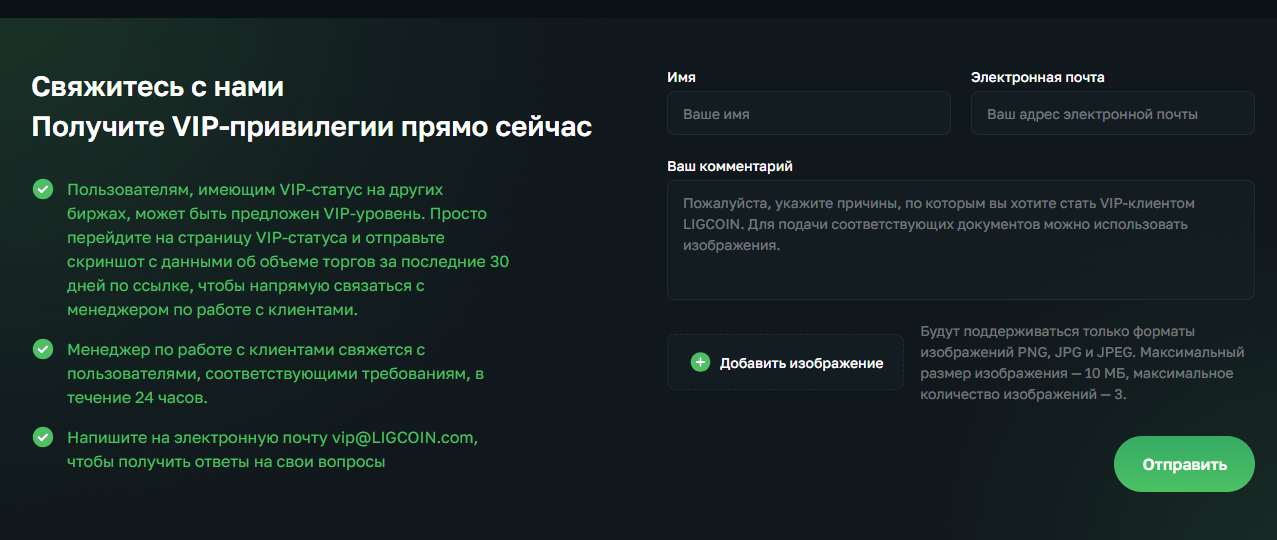The height and width of the screenshot is (540, 1277).
Task: Click the 'Имя' field label
Action: coord(681,77)
